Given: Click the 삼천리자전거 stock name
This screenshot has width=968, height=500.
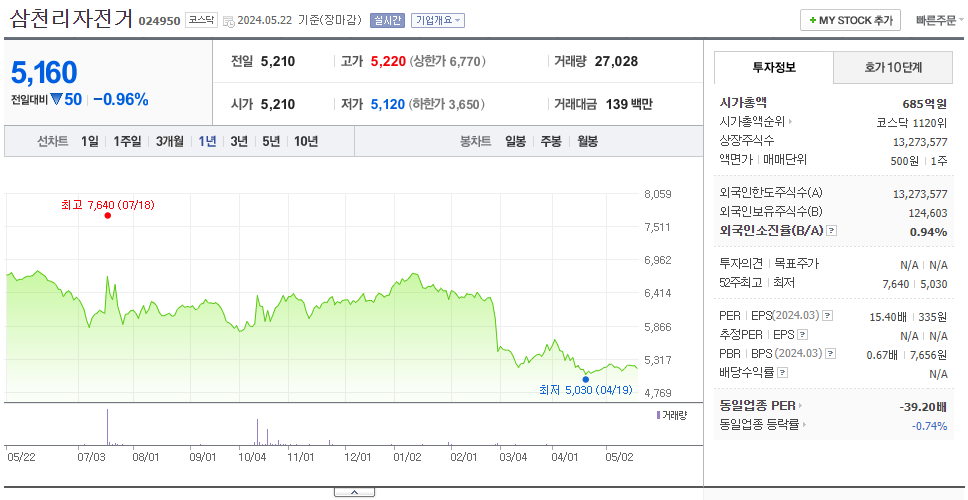Looking at the screenshot, I should (x=71, y=19).
